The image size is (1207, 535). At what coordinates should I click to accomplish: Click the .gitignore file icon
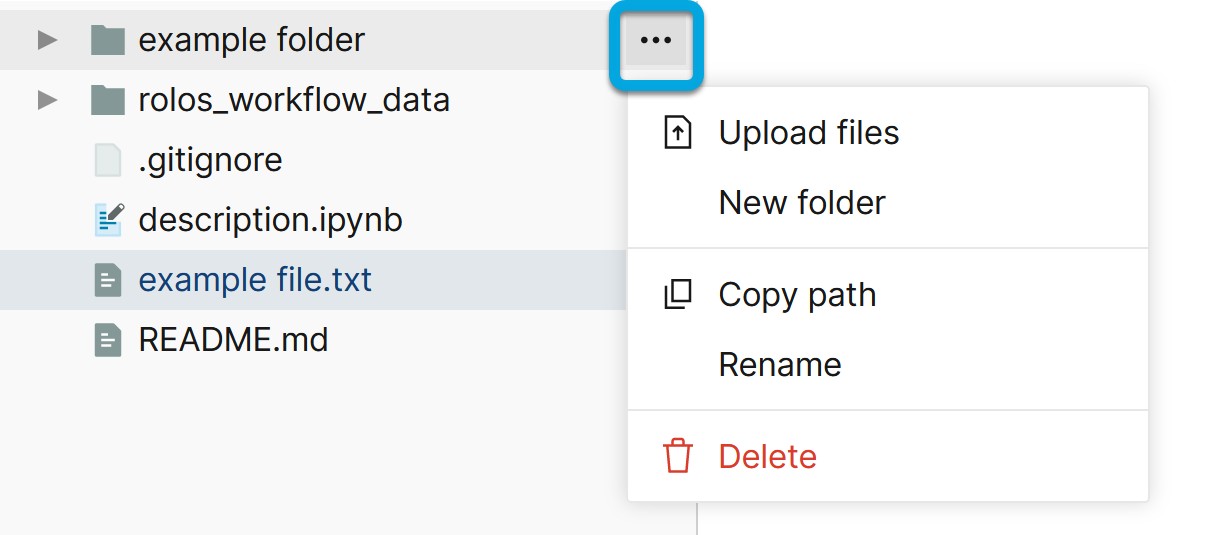(107, 160)
